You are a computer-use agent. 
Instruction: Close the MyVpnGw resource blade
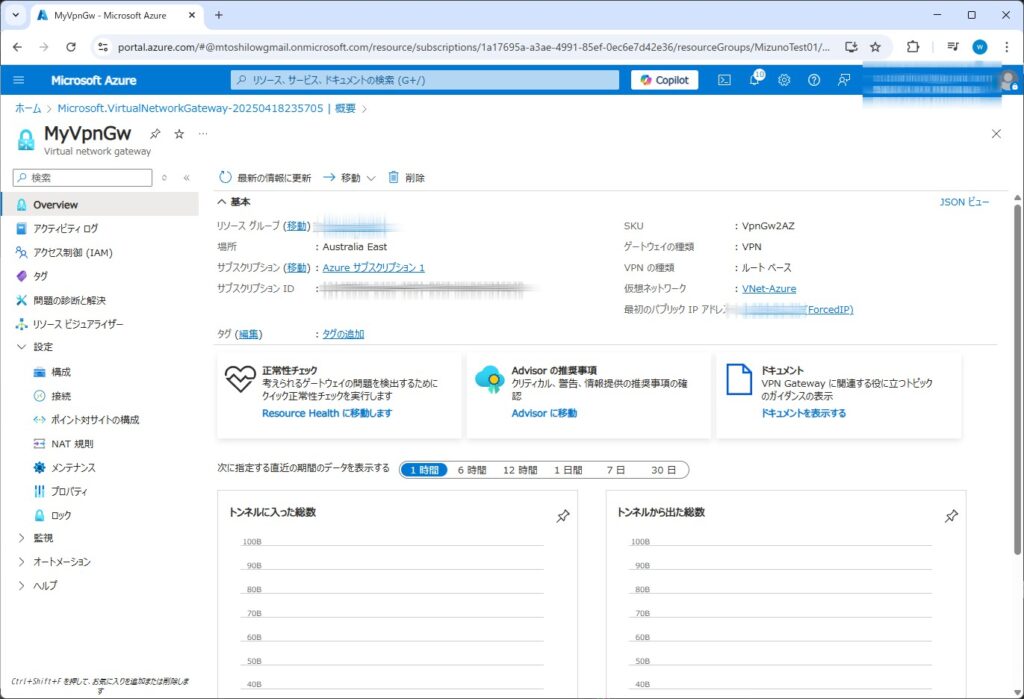coord(996,134)
